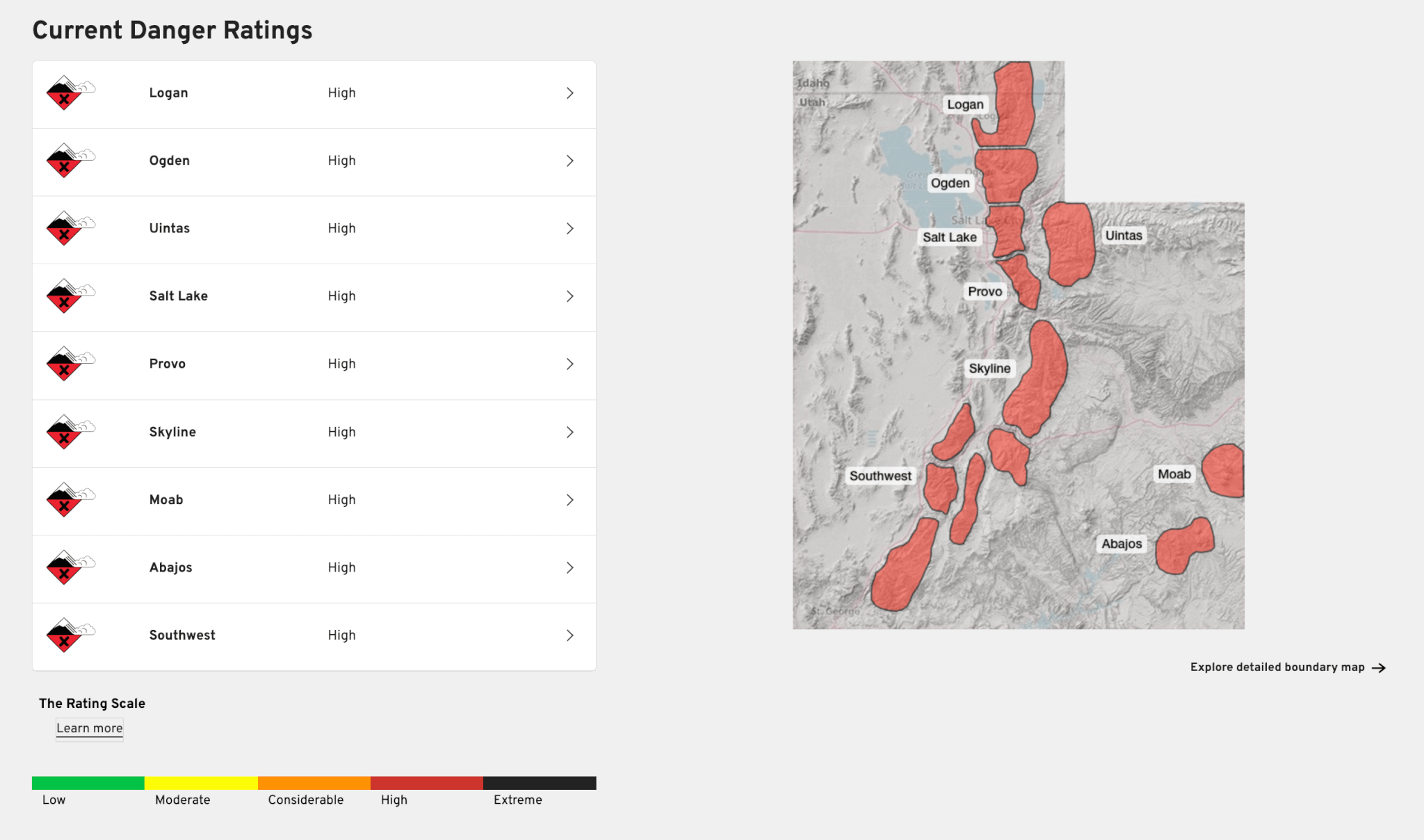The width and height of the screenshot is (1424, 840).
Task: Click the Logan avalanche danger icon
Action: point(68,93)
